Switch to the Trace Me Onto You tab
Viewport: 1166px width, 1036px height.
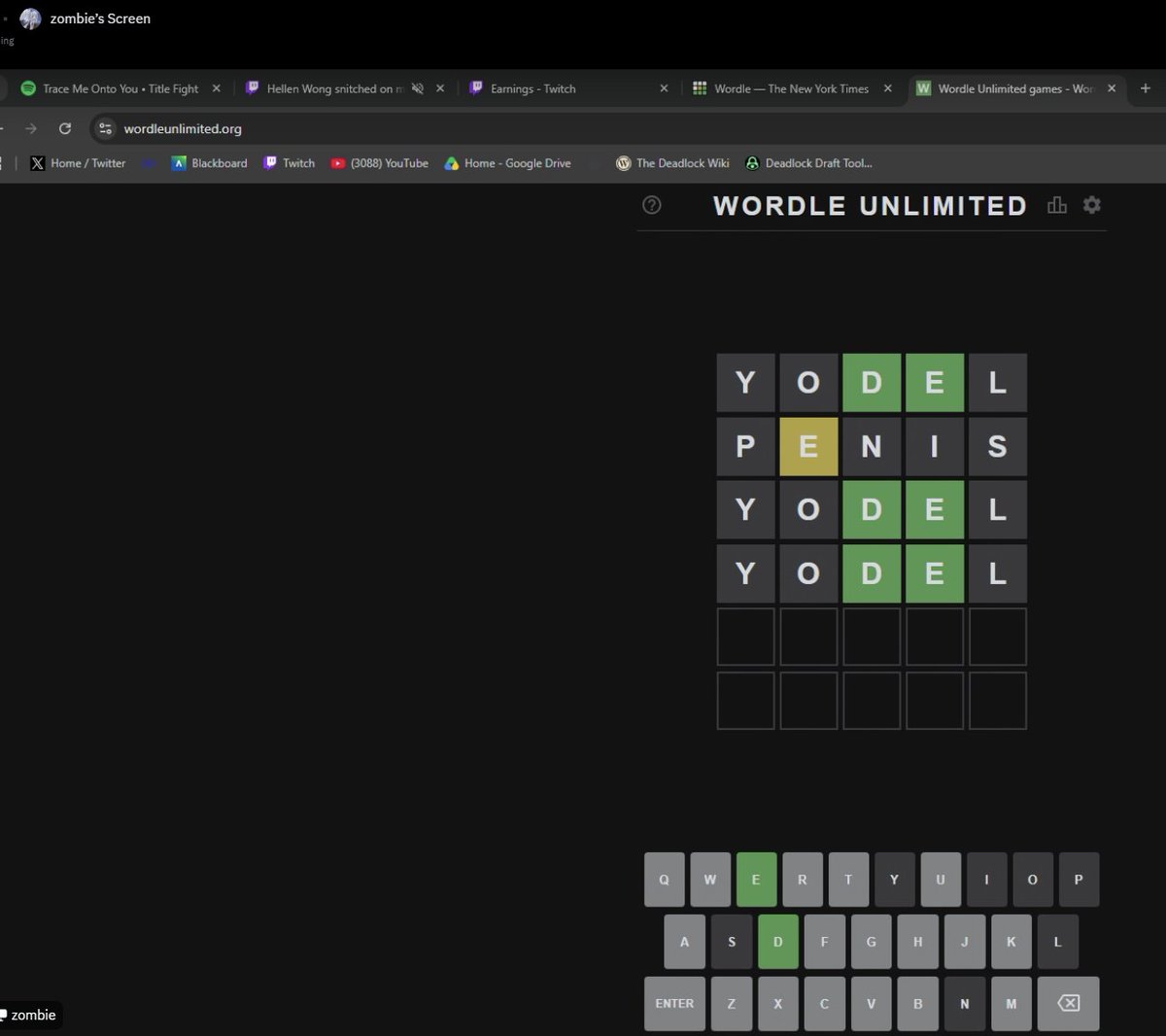(x=120, y=88)
